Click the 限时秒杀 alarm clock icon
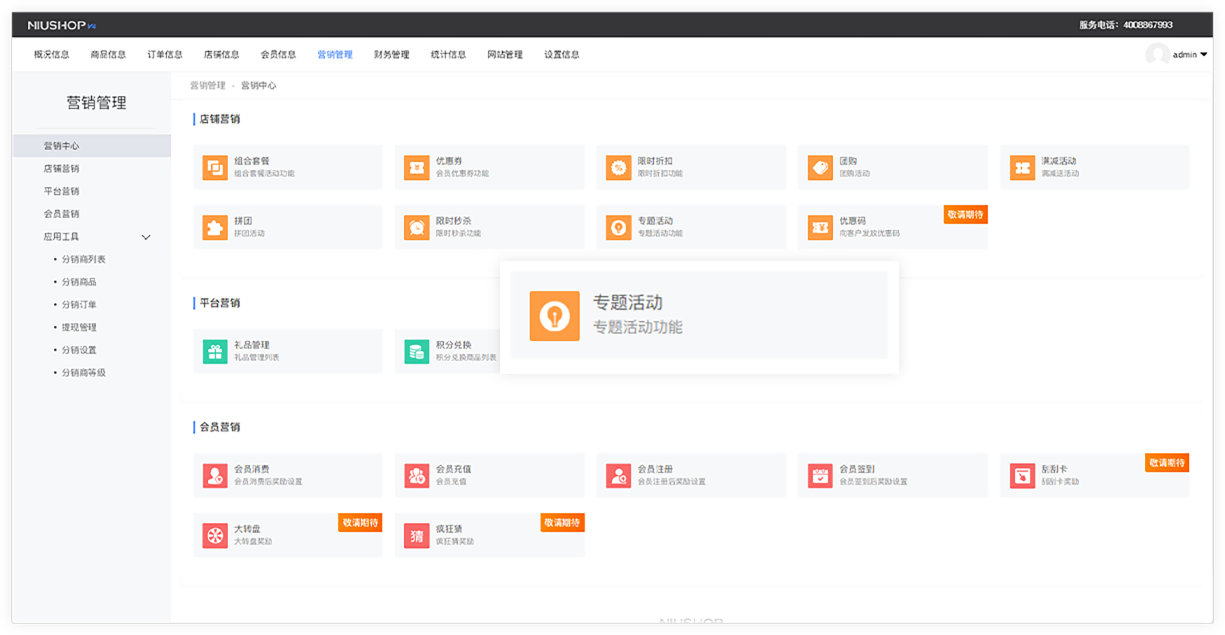 pyautogui.click(x=417, y=228)
